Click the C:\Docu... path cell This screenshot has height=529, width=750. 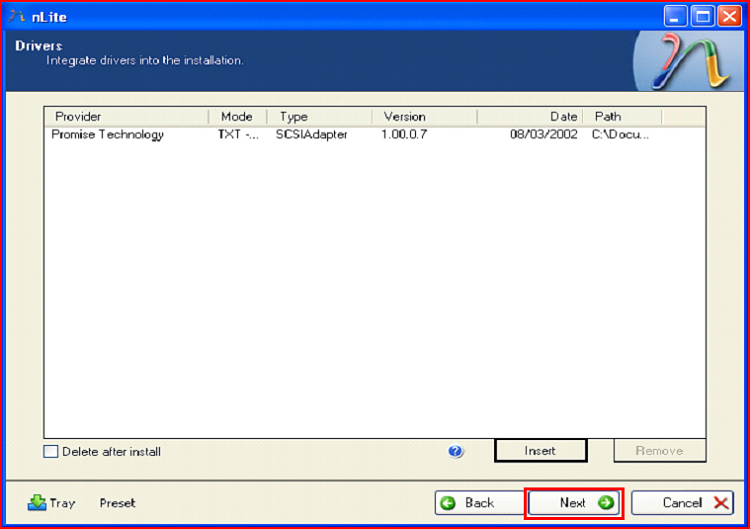[620, 135]
